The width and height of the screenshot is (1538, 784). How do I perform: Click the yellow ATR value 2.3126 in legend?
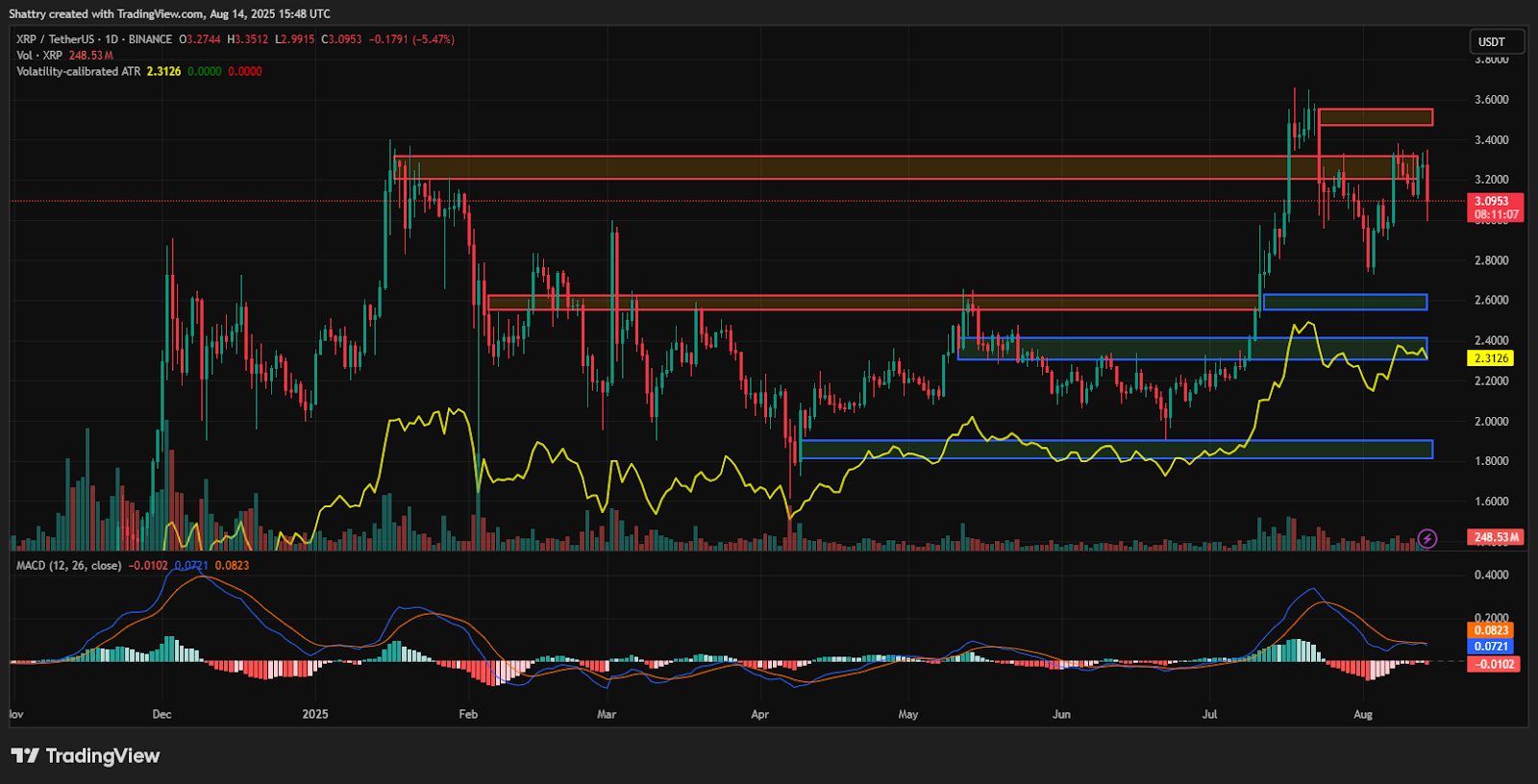click(x=163, y=72)
